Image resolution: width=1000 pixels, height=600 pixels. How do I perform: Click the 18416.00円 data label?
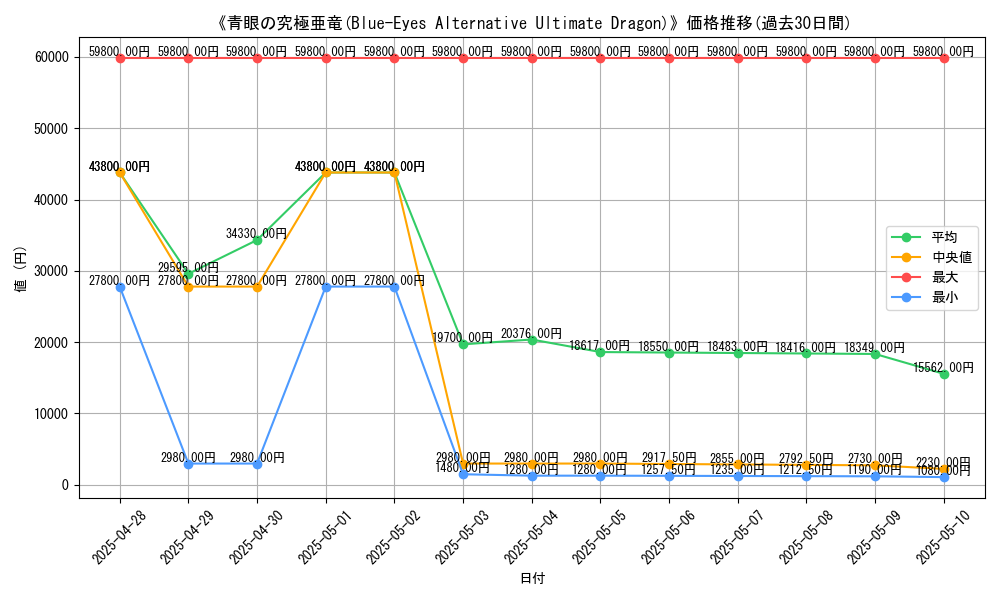click(805, 348)
